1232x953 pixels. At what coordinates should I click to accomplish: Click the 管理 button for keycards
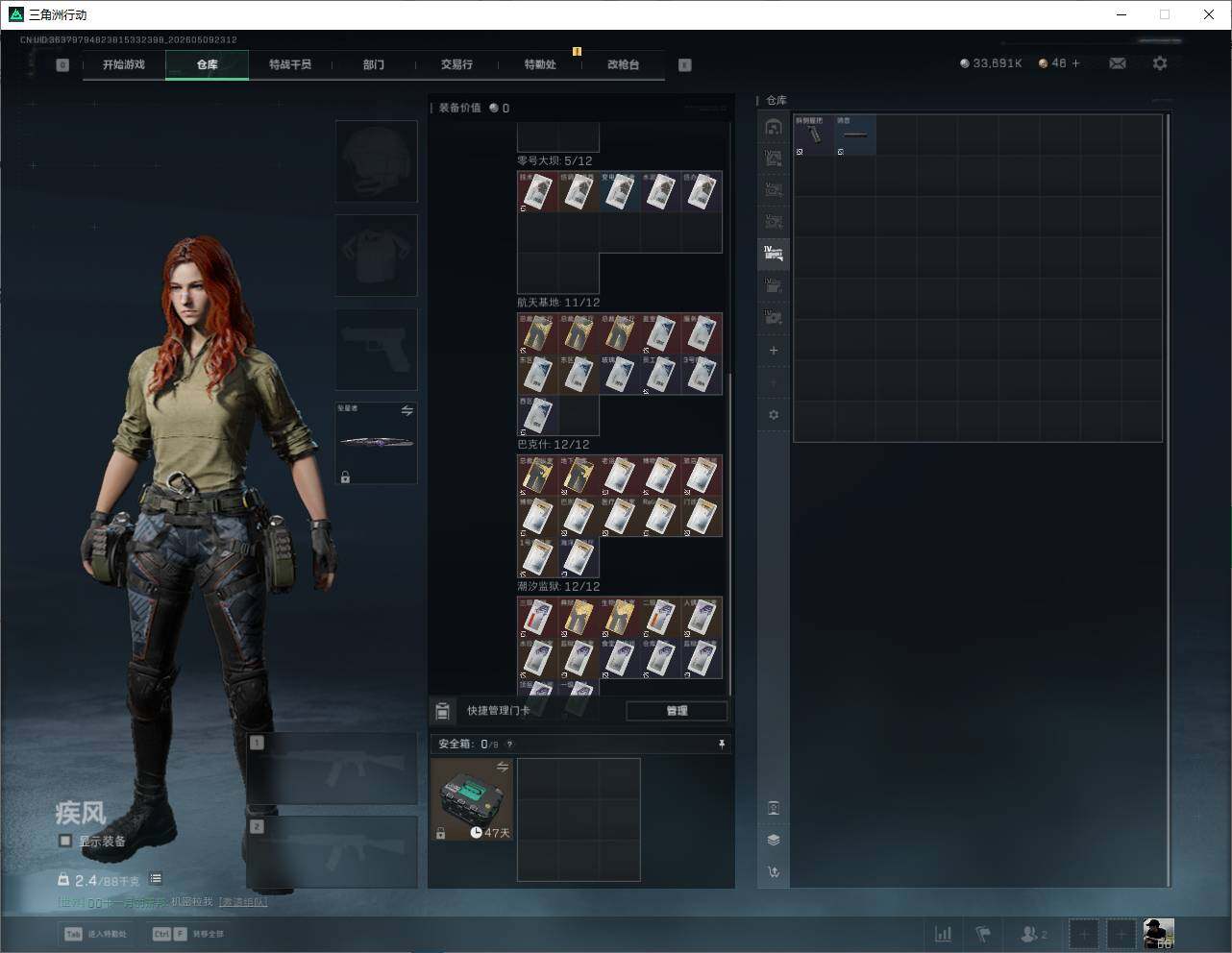tap(677, 711)
